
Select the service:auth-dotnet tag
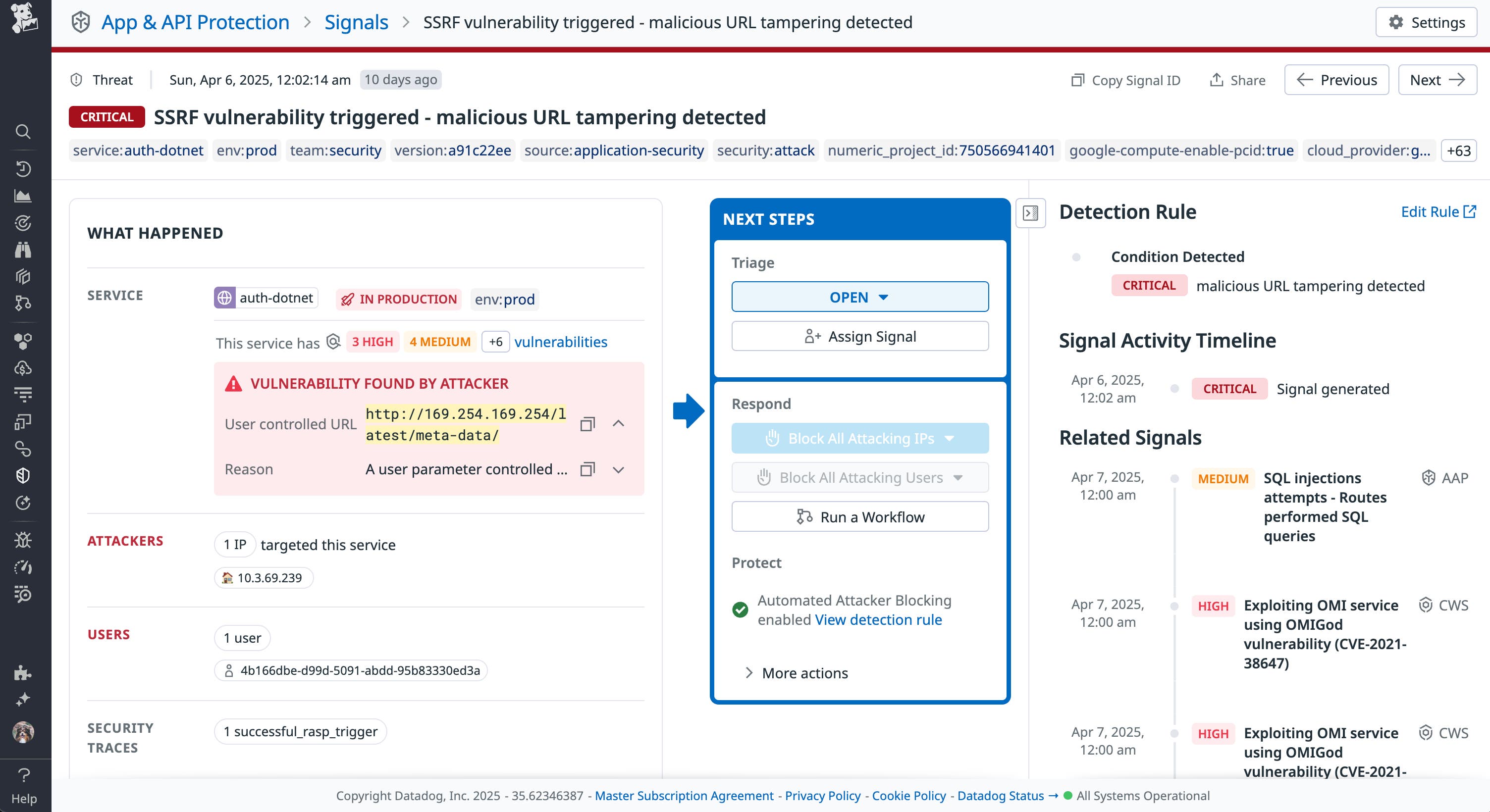(x=137, y=151)
